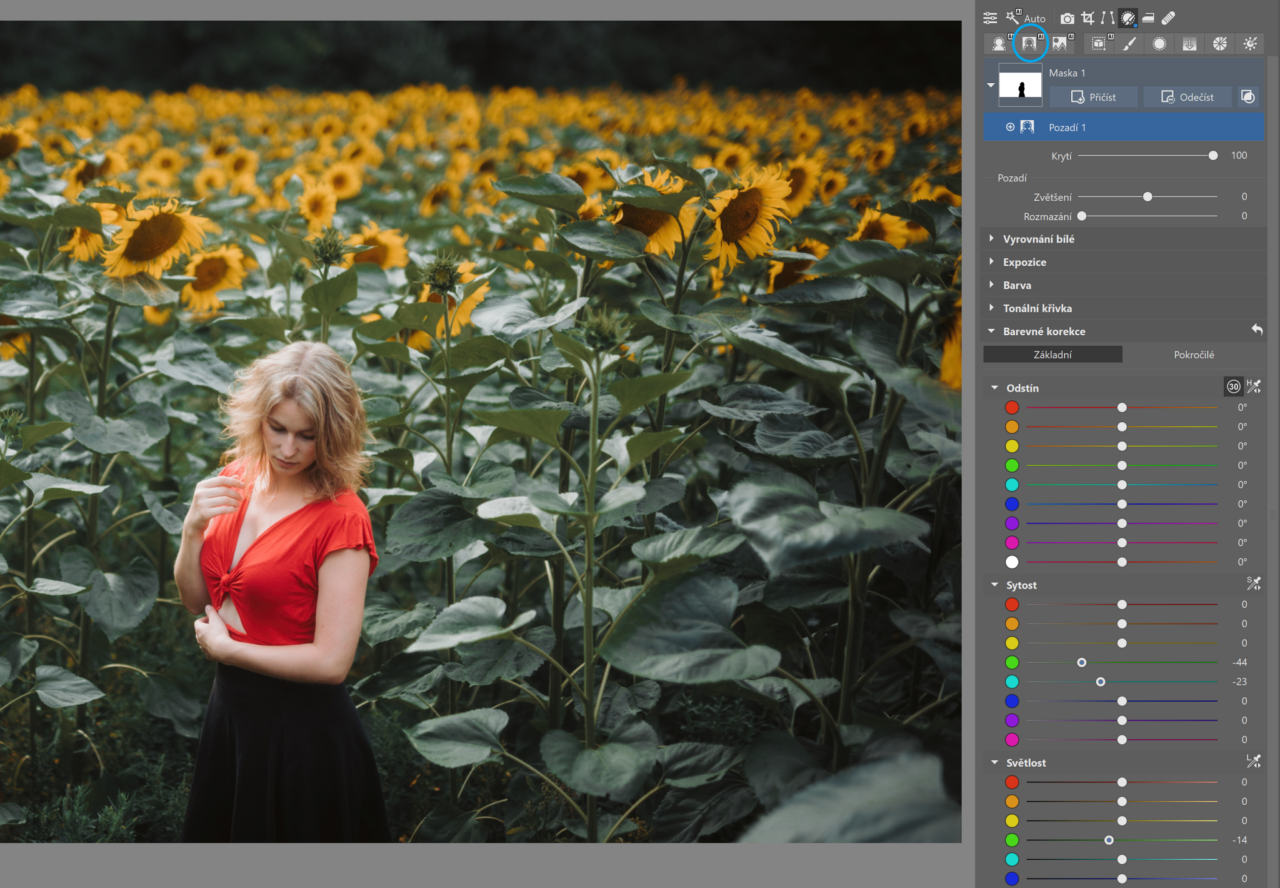Choose the AI sky mask icon
This screenshot has height=888, width=1280.
click(1059, 44)
